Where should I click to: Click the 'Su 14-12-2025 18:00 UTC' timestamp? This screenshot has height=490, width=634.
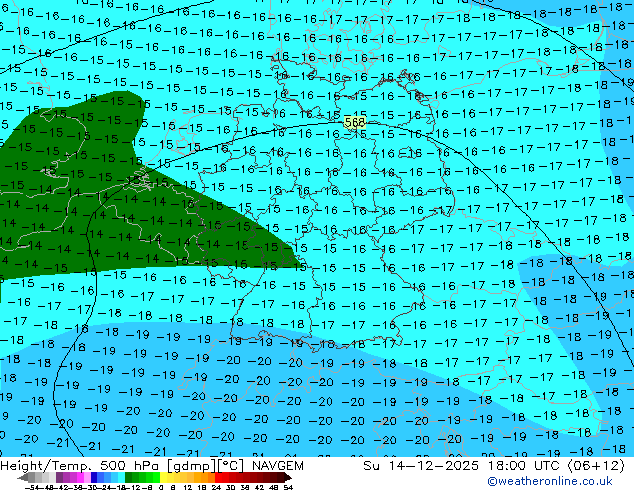click(x=463, y=466)
